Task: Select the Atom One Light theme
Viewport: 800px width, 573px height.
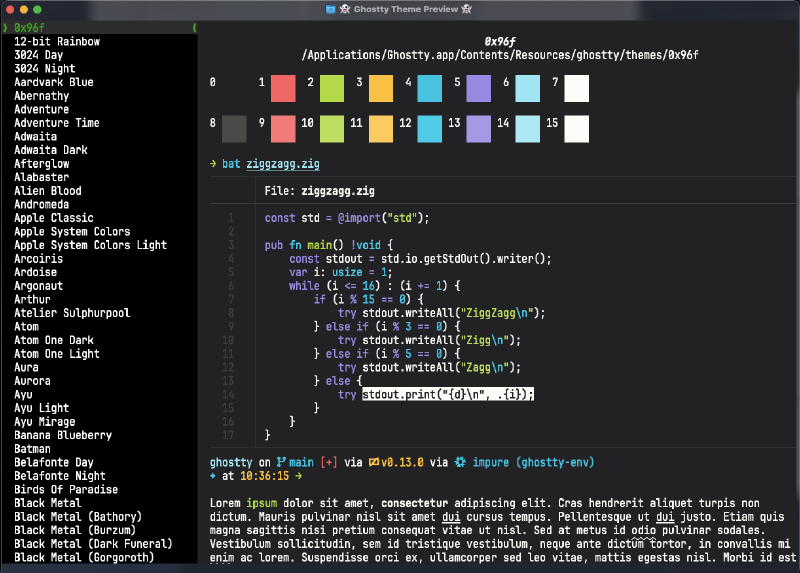Action: 57,354
